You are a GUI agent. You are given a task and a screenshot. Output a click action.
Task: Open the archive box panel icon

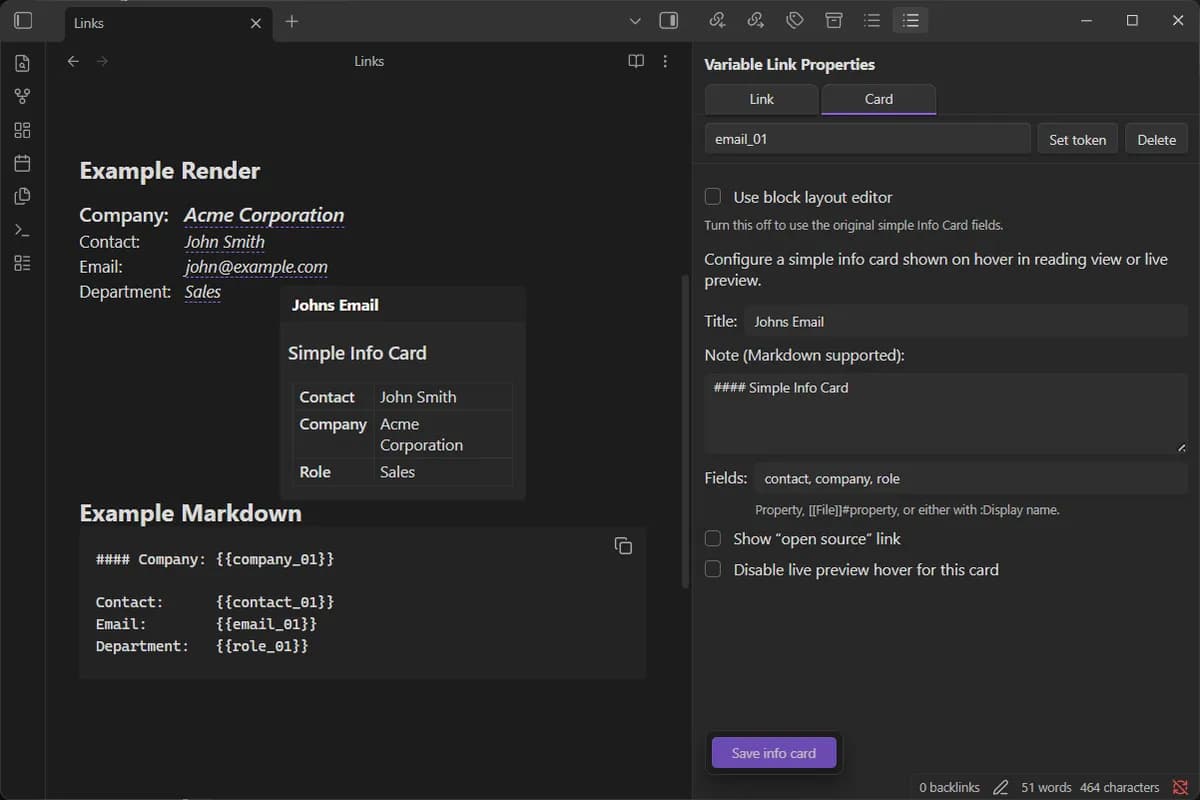click(x=833, y=20)
